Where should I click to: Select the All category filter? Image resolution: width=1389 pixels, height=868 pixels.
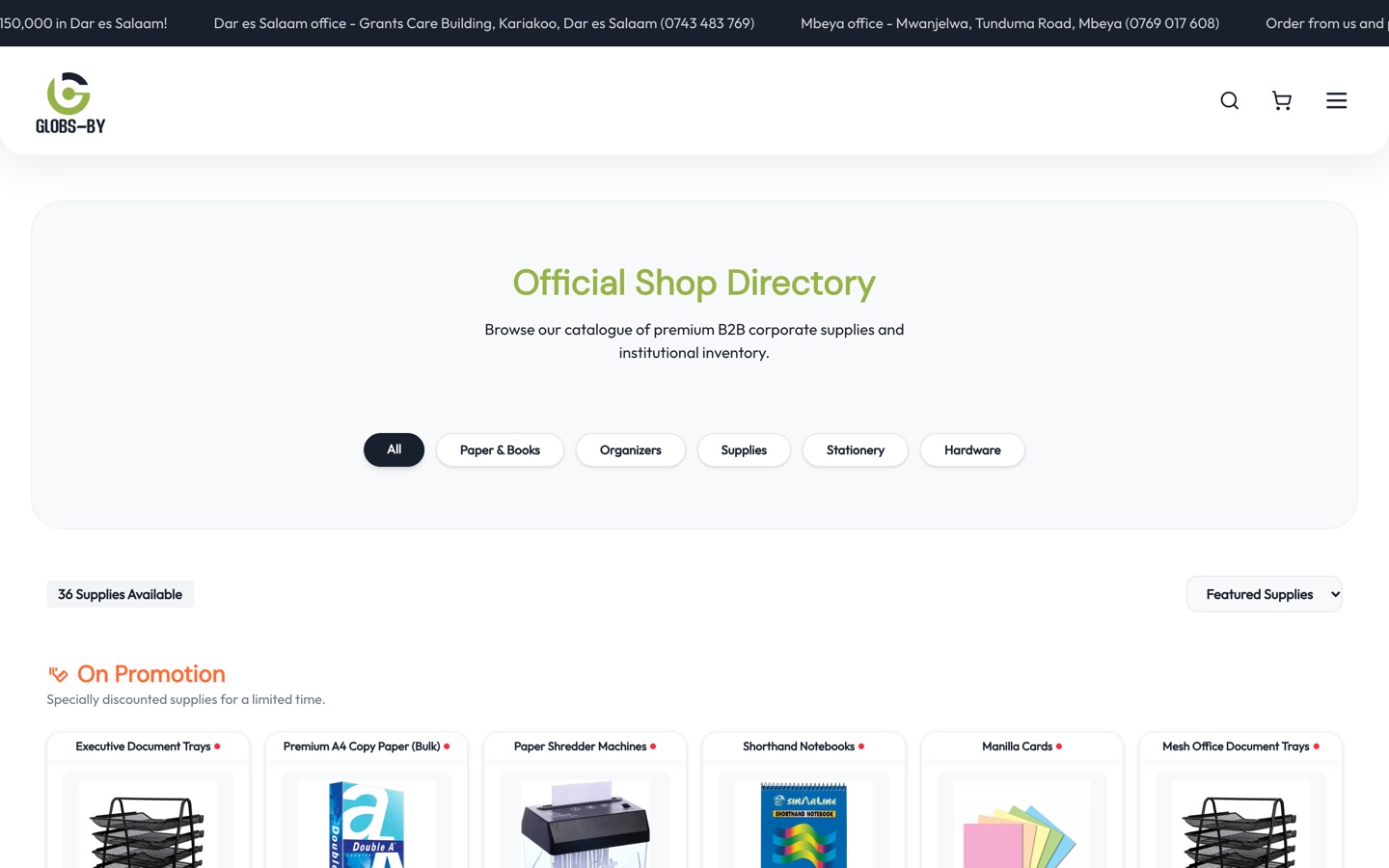click(394, 449)
